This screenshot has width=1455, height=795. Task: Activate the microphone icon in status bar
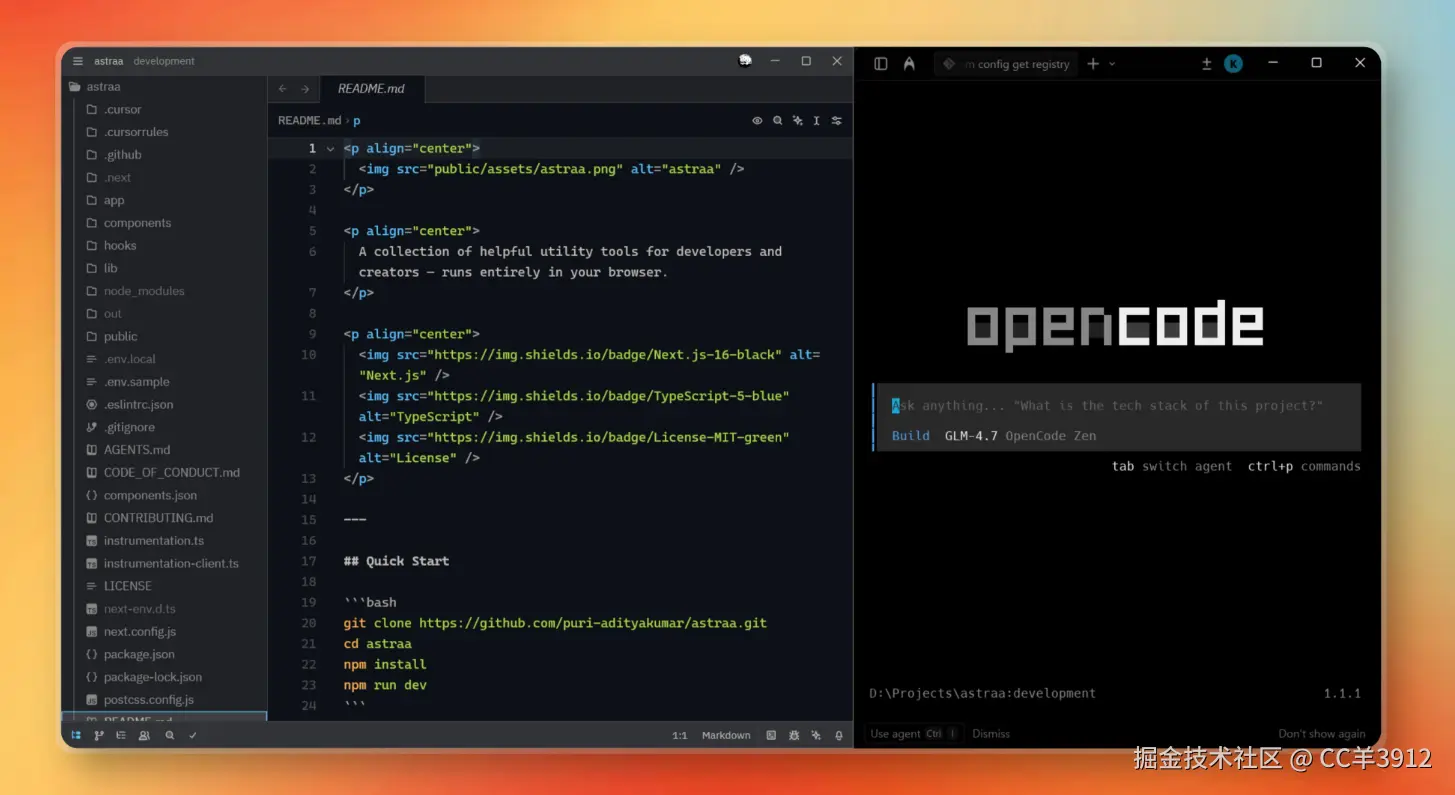[838, 735]
